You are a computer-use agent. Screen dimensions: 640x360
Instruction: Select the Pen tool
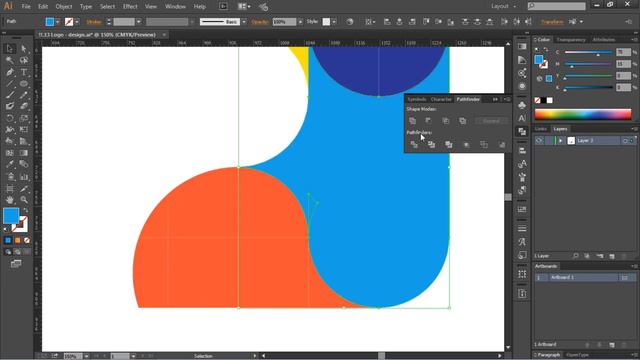[x=9, y=72]
